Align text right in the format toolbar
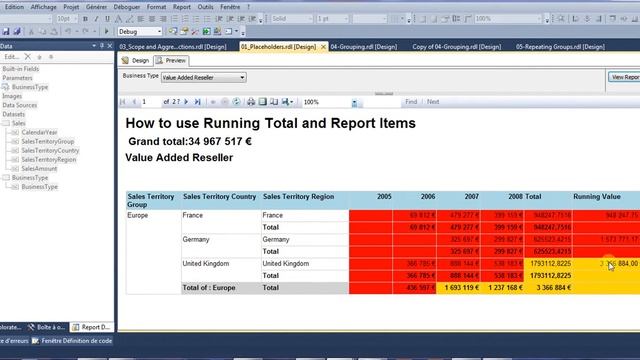This screenshot has width=640, height=360. [x=163, y=19]
